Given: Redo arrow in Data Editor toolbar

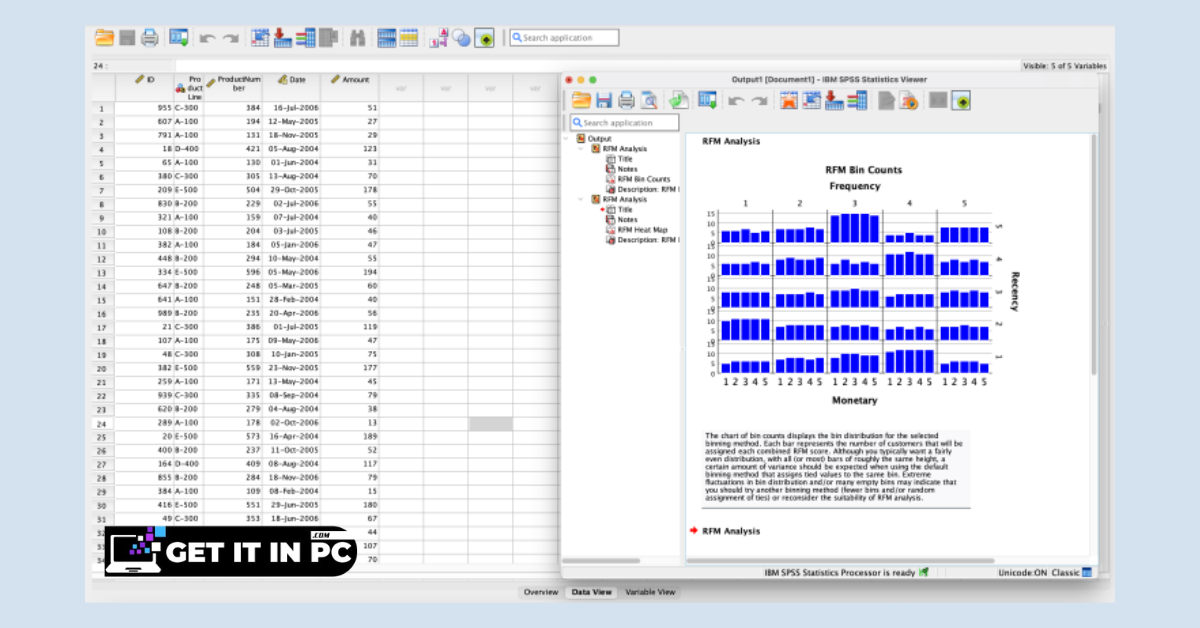Looking at the screenshot, I should click(x=230, y=38).
